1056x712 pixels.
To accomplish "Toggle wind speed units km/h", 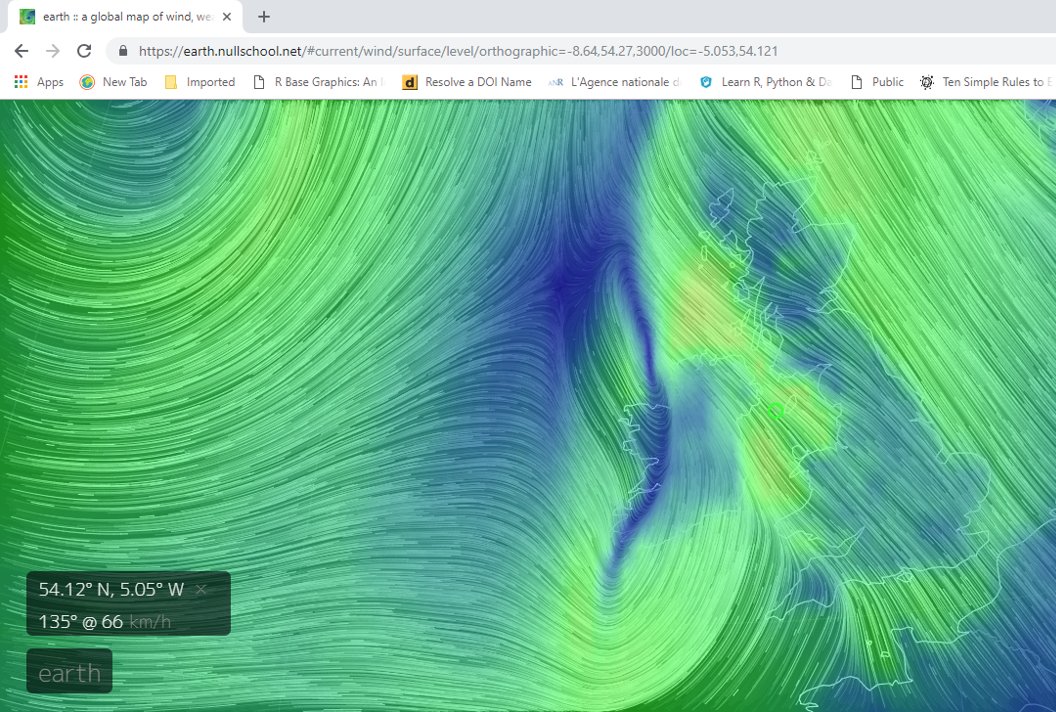I will click(150, 621).
